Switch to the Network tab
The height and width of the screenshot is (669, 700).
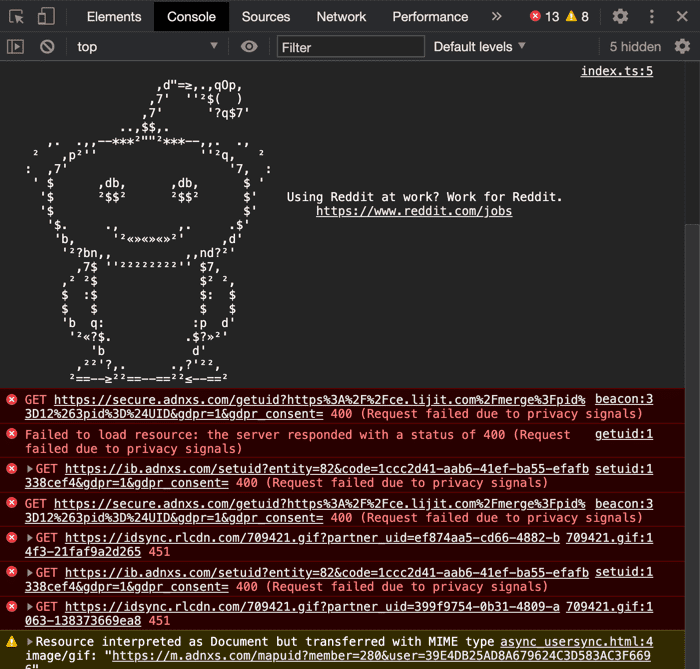(x=341, y=17)
